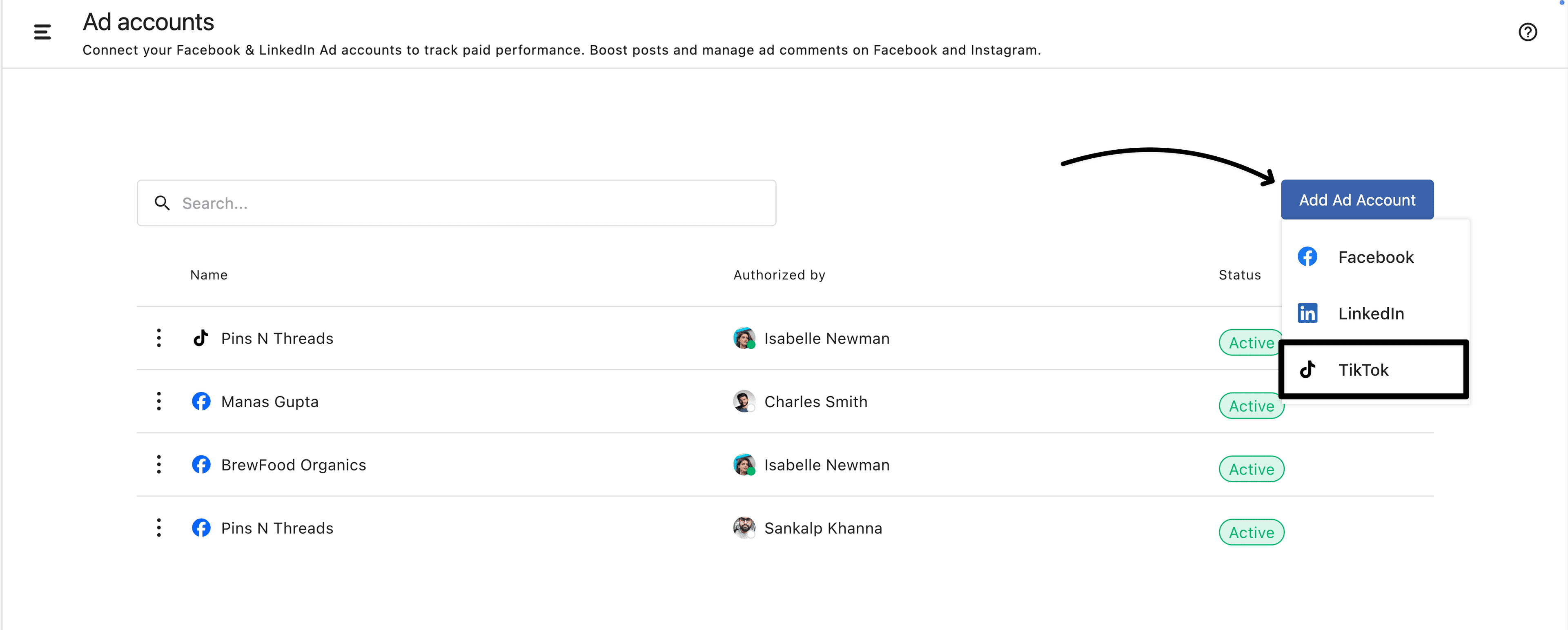Choose TikTok in the ad account dropdown
This screenshot has width=1568, height=630.
tap(1363, 370)
